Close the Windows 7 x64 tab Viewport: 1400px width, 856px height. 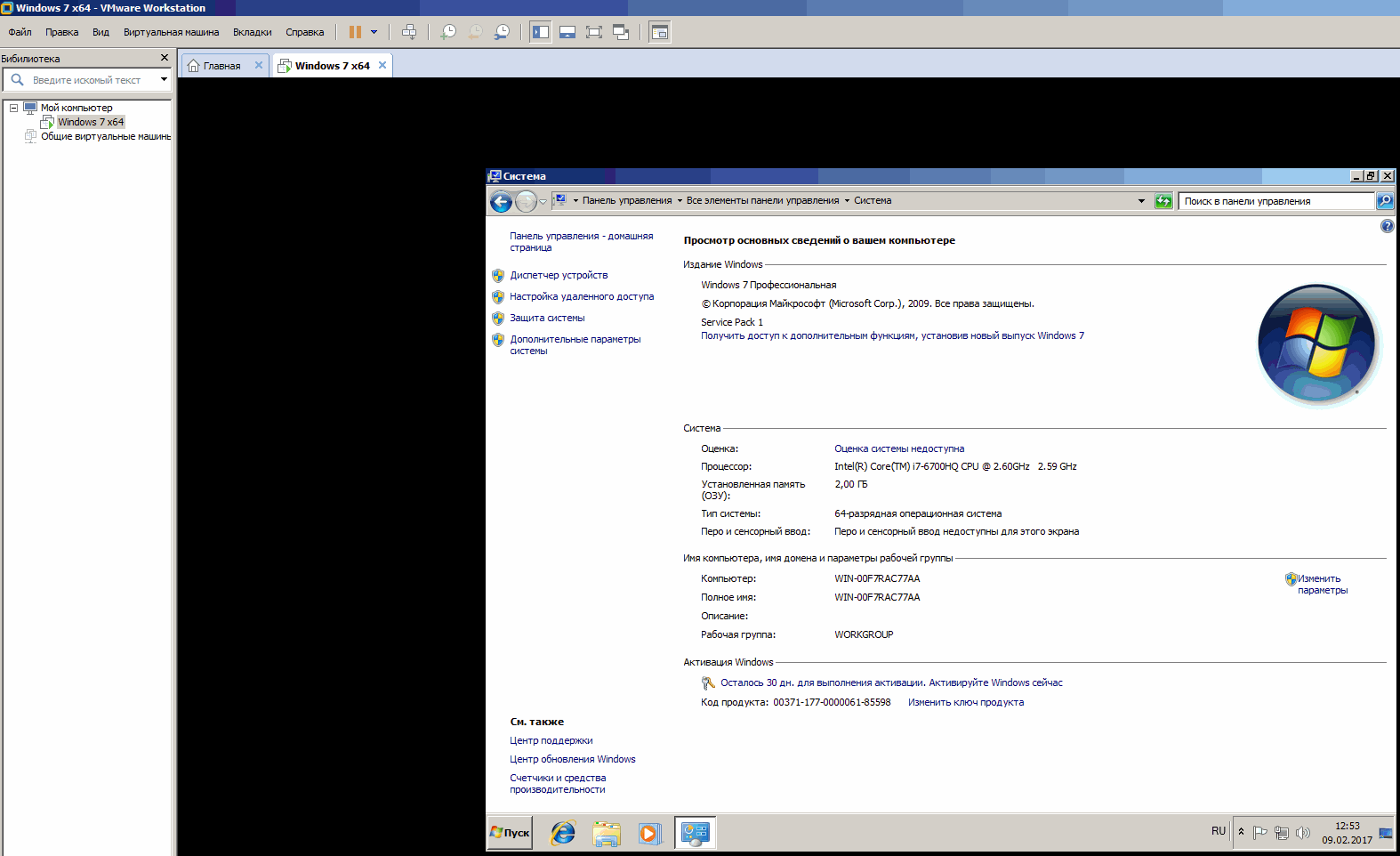click(x=382, y=65)
